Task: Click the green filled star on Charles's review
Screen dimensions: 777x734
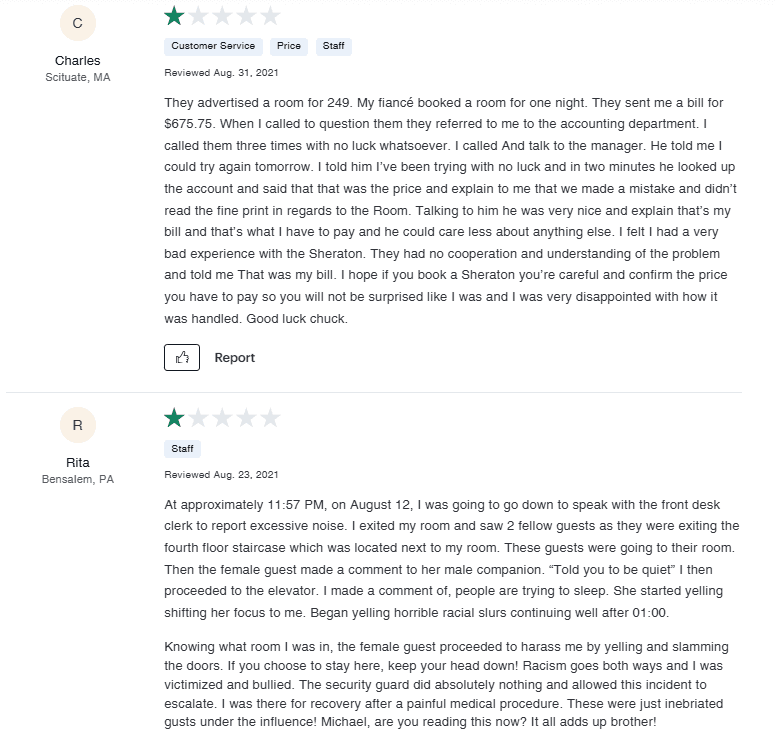Action: coord(175,16)
